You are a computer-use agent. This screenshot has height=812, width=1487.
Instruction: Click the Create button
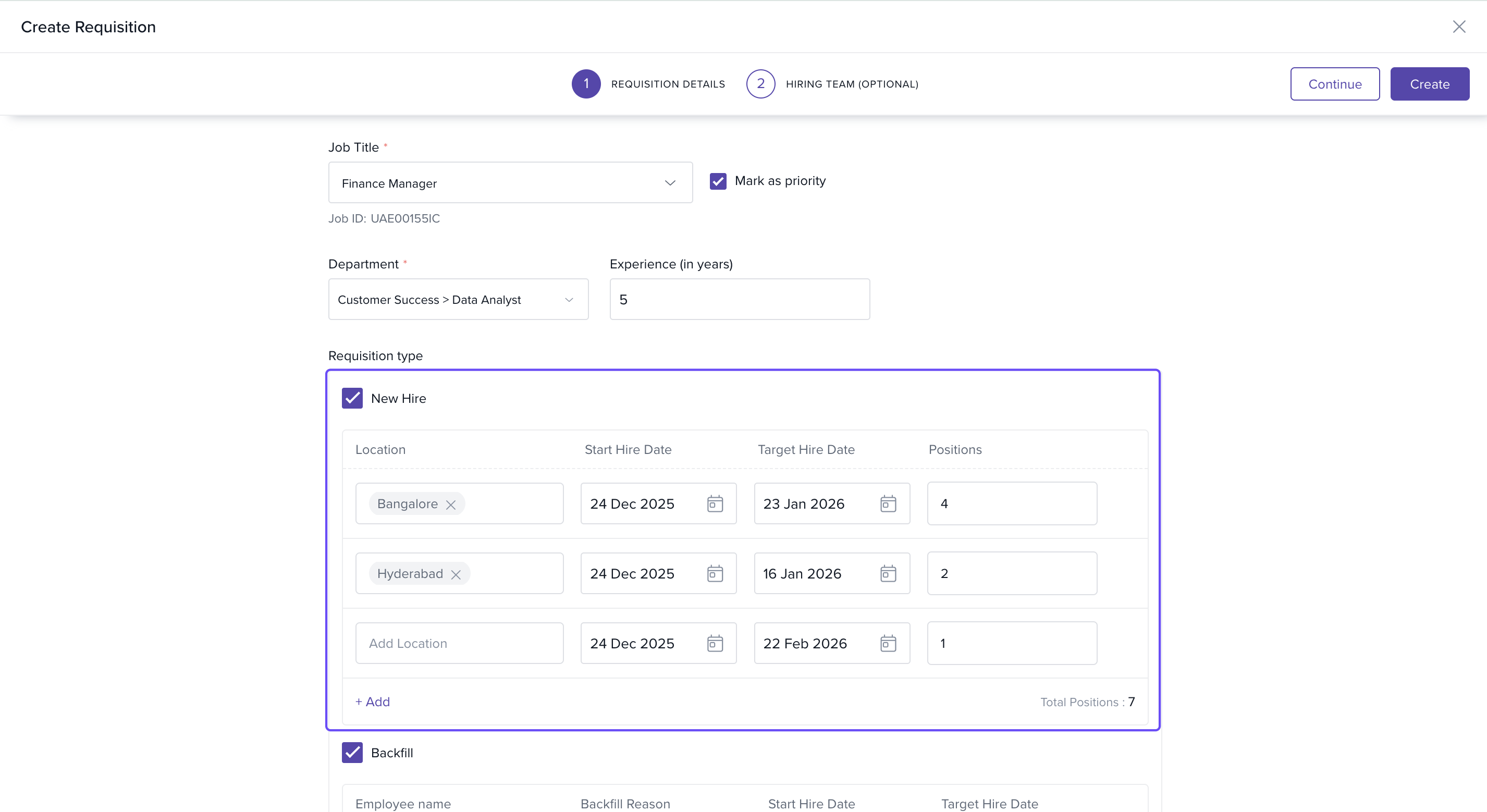1429,84
